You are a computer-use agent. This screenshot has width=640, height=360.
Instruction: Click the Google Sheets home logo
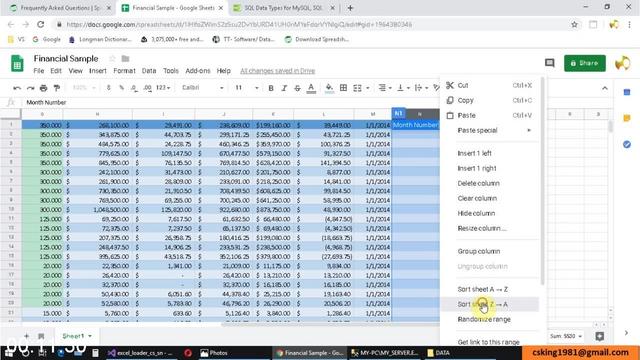(17, 64)
